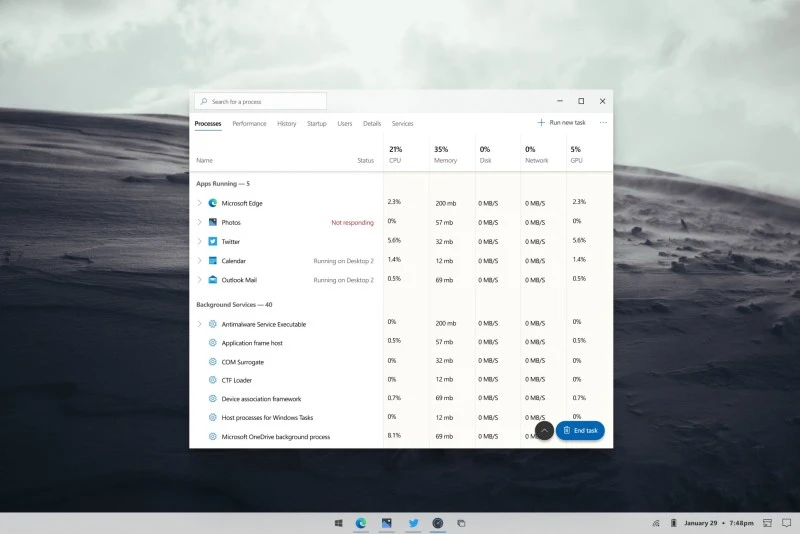The width and height of the screenshot is (800, 534).
Task: Click the Run new task button
Action: (x=562, y=123)
